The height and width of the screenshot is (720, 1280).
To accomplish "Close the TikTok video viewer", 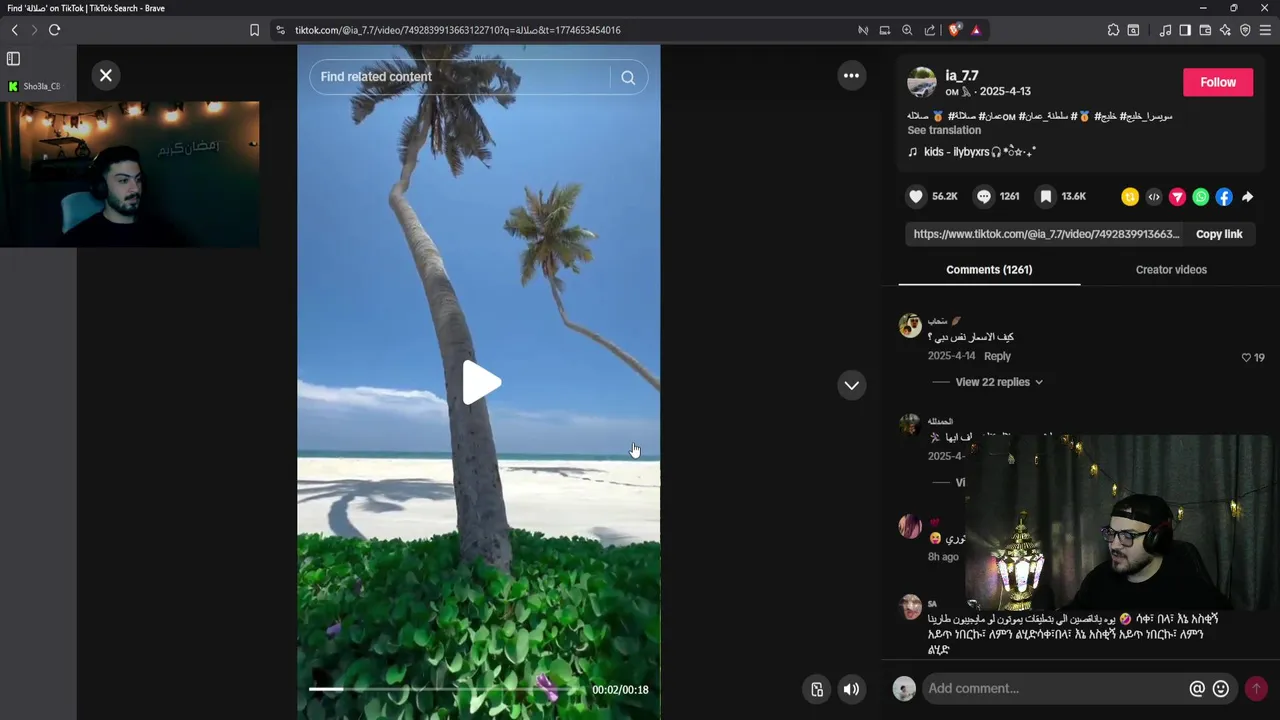I will pos(105,76).
